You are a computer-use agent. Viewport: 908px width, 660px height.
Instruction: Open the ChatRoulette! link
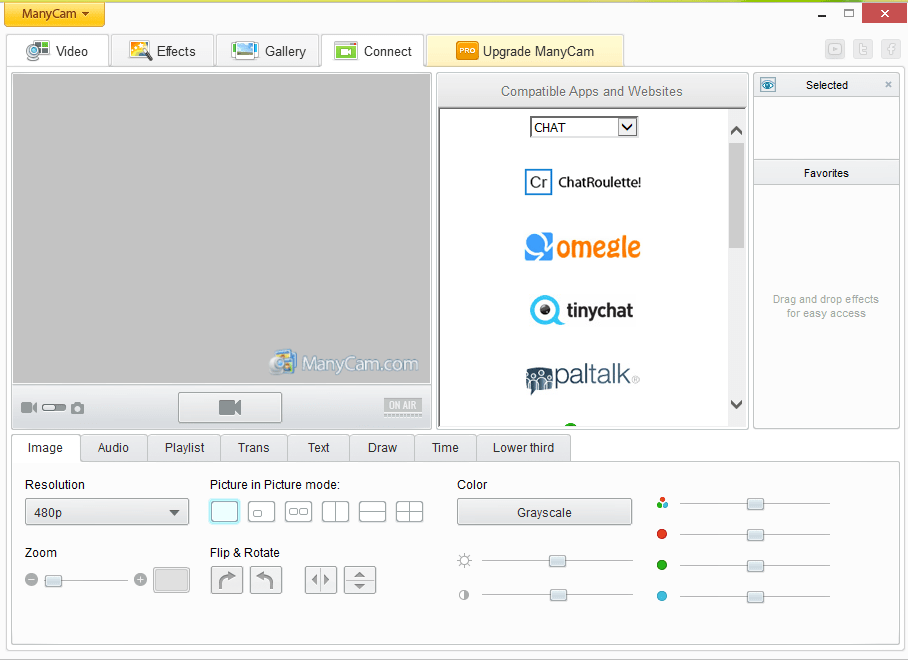coord(583,182)
